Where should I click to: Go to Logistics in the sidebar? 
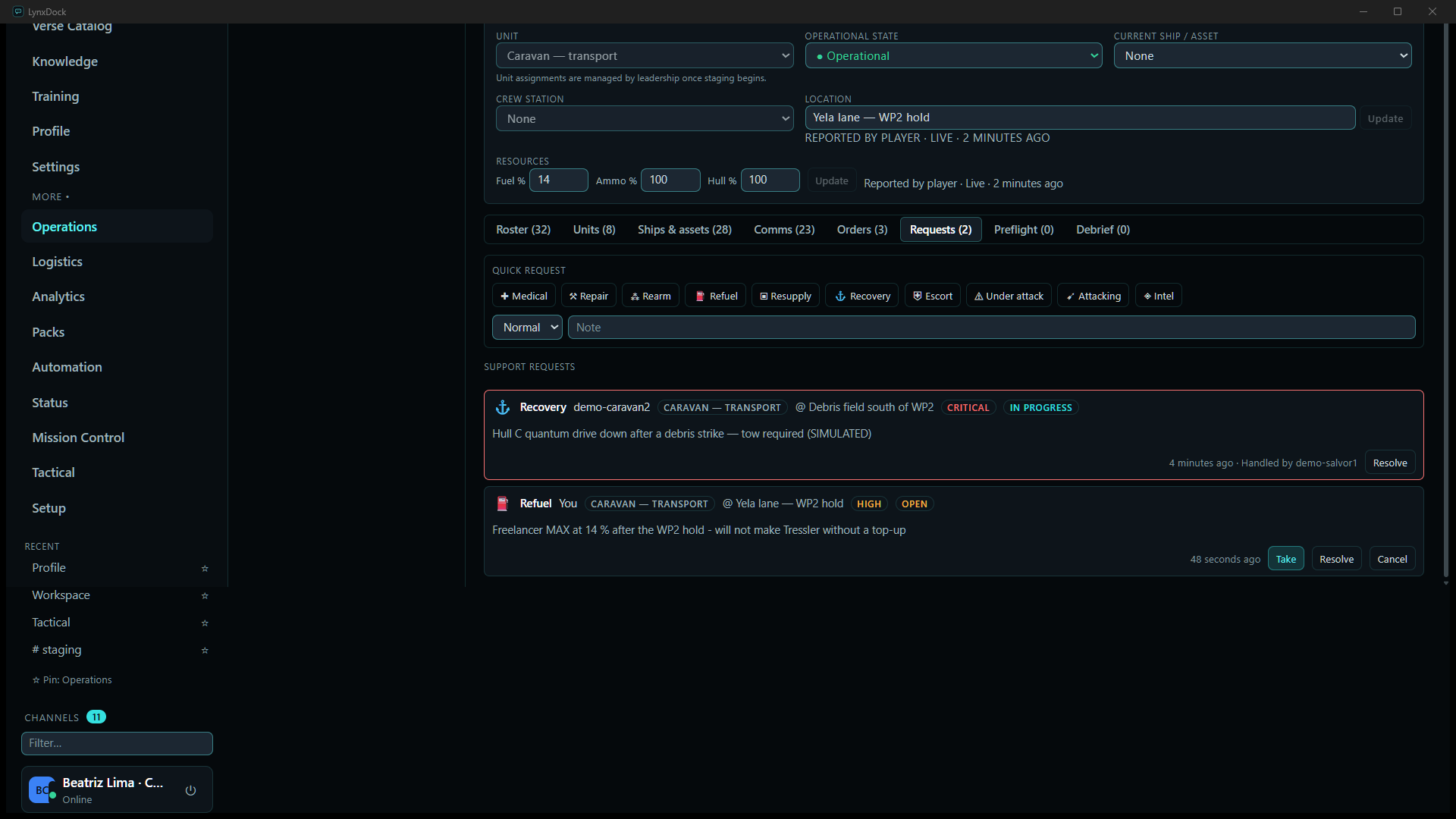(57, 262)
